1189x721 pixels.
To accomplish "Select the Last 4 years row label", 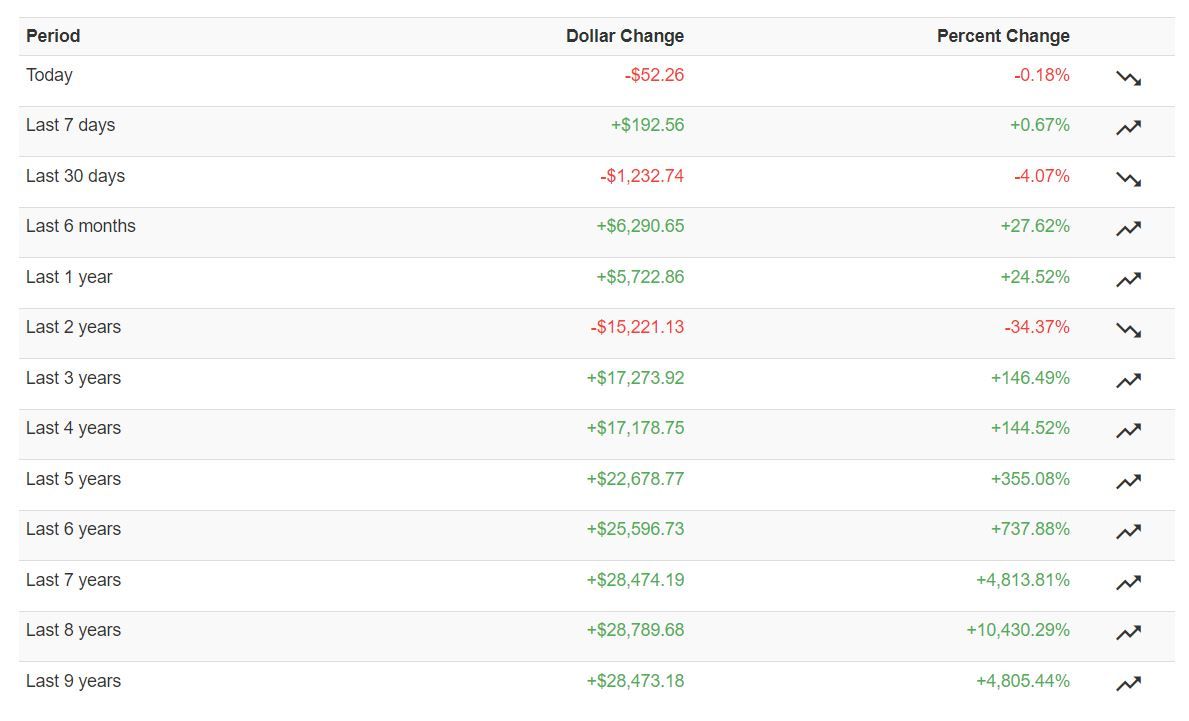I will [x=73, y=428].
